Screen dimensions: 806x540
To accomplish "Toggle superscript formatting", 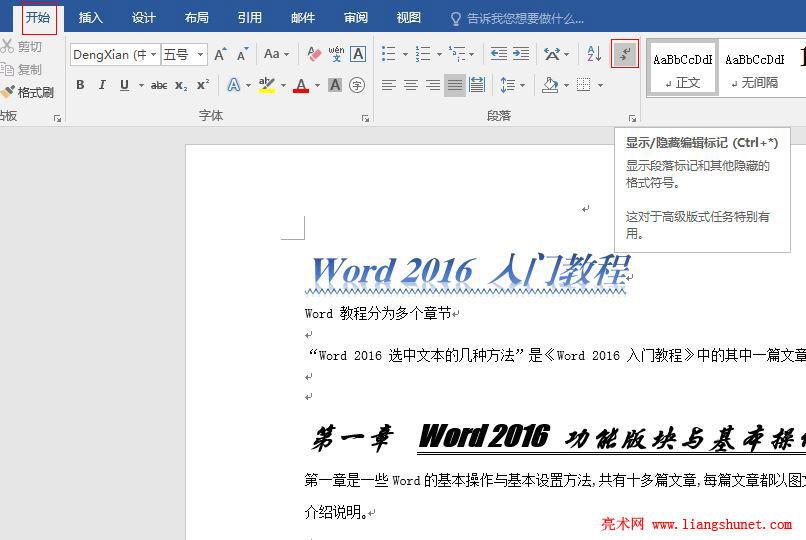I will pos(203,85).
